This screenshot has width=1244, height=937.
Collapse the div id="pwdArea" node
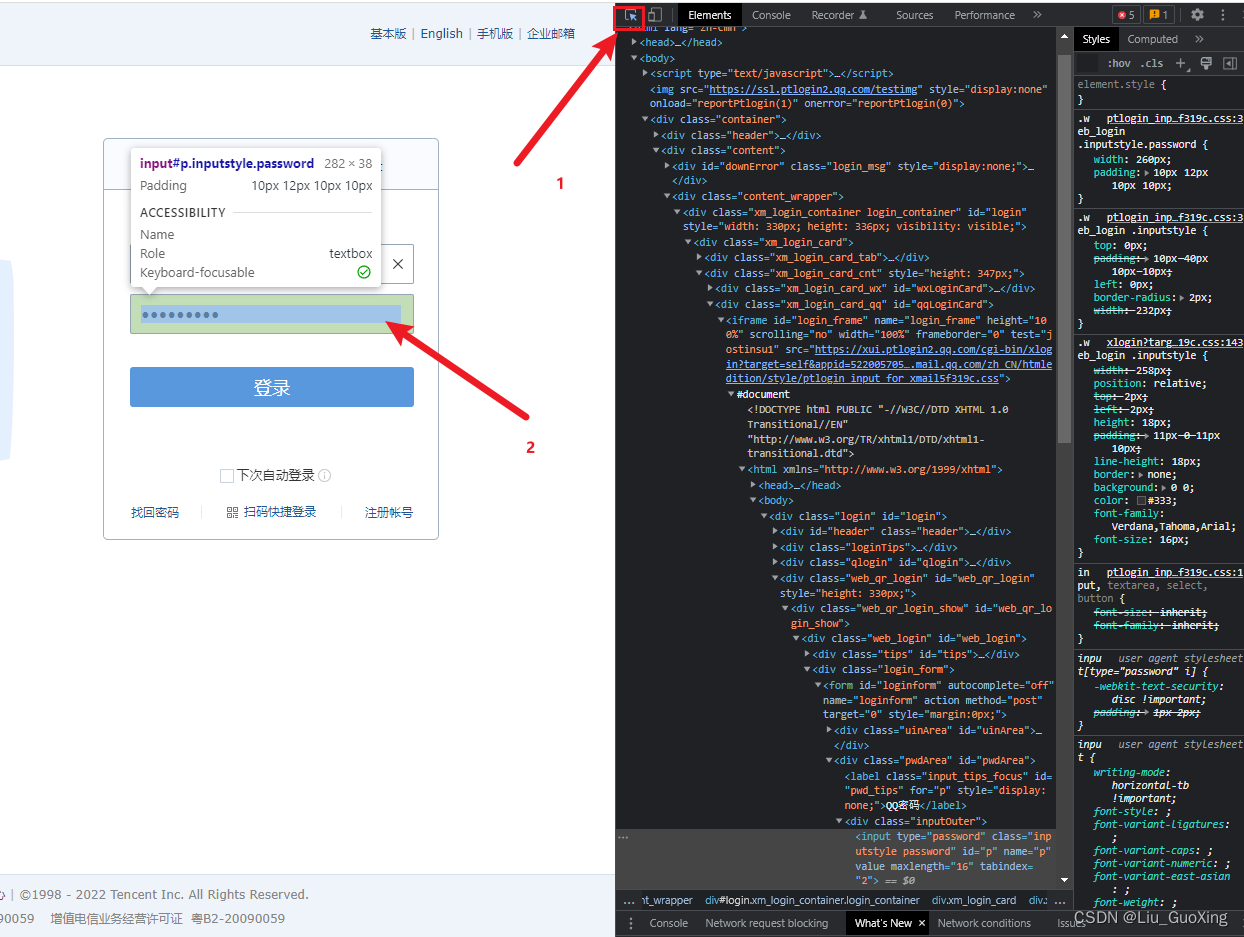(829, 761)
